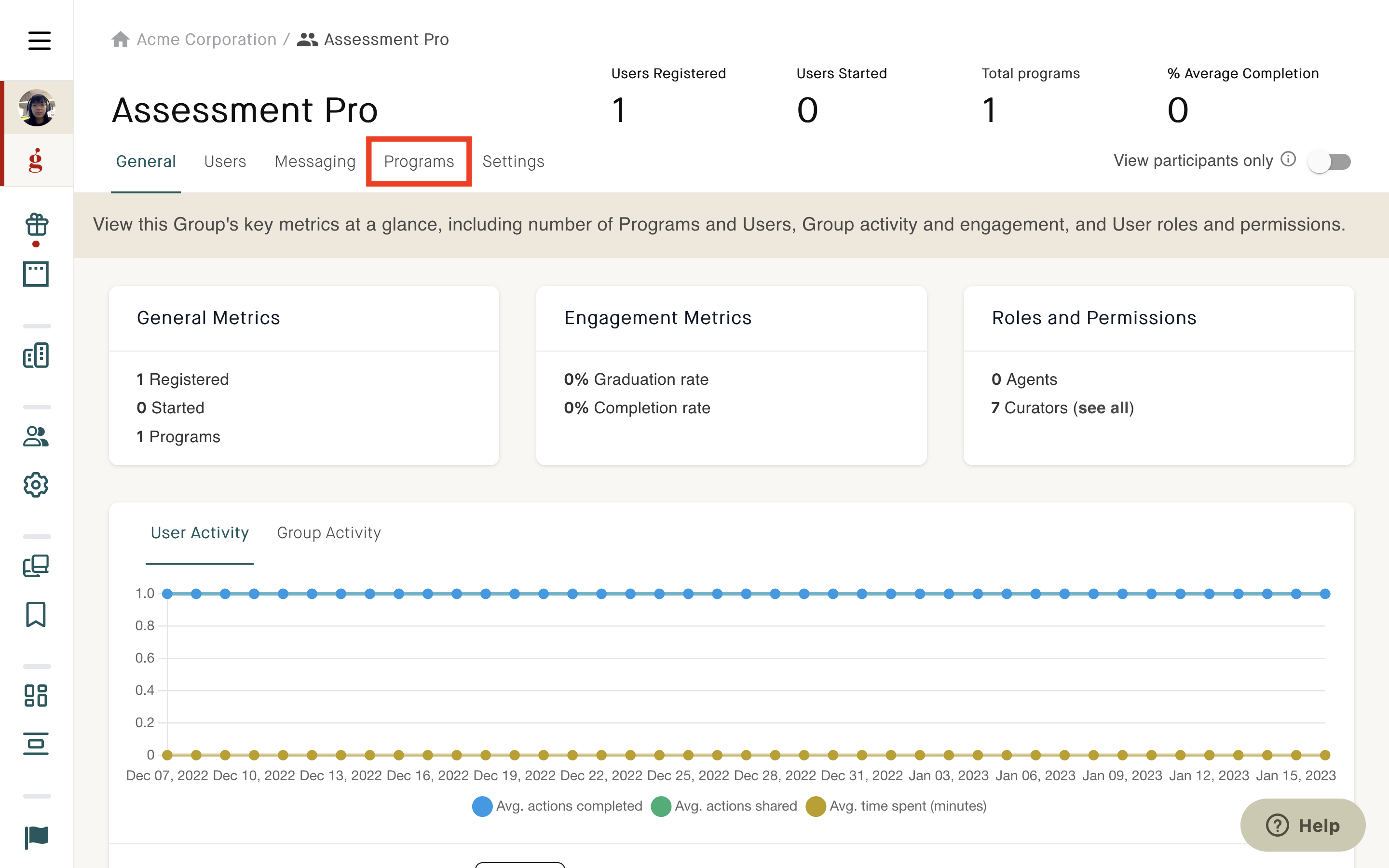Select the people icon in the sidebar
The height and width of the screenshot is (868, 1389).
(x=36, y=438)
